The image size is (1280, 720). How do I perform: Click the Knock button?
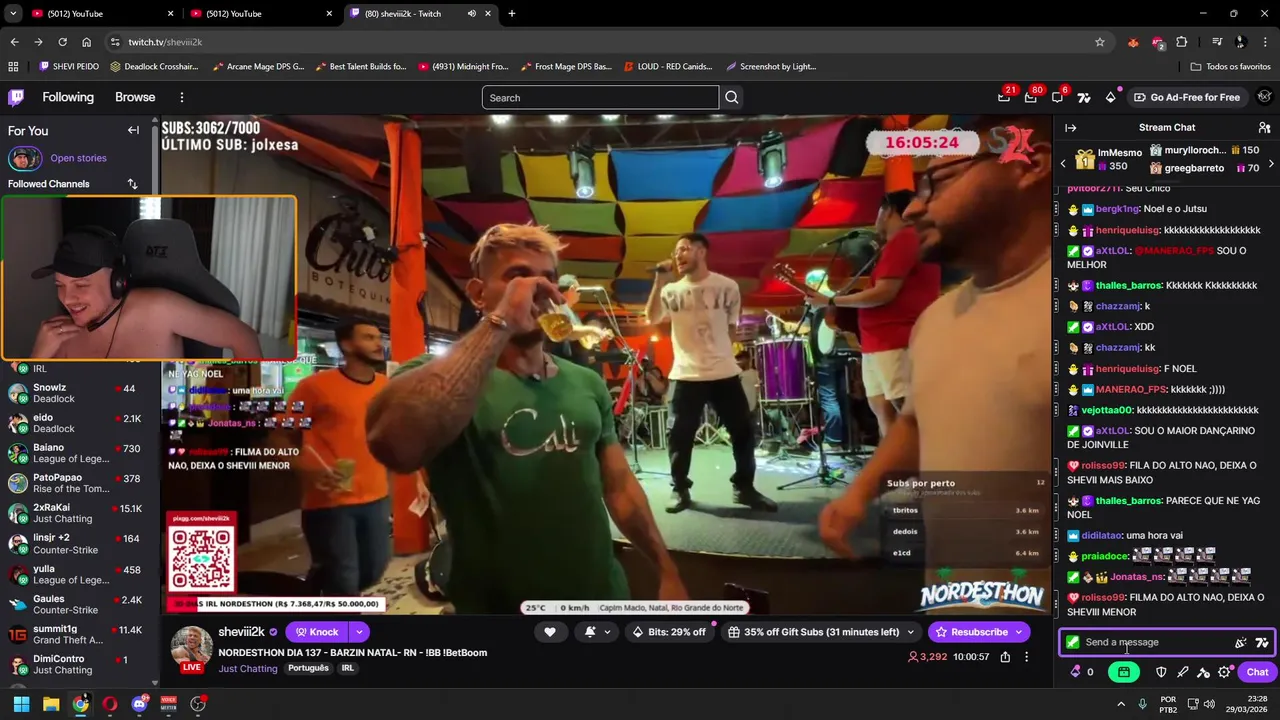pos(315,632)
